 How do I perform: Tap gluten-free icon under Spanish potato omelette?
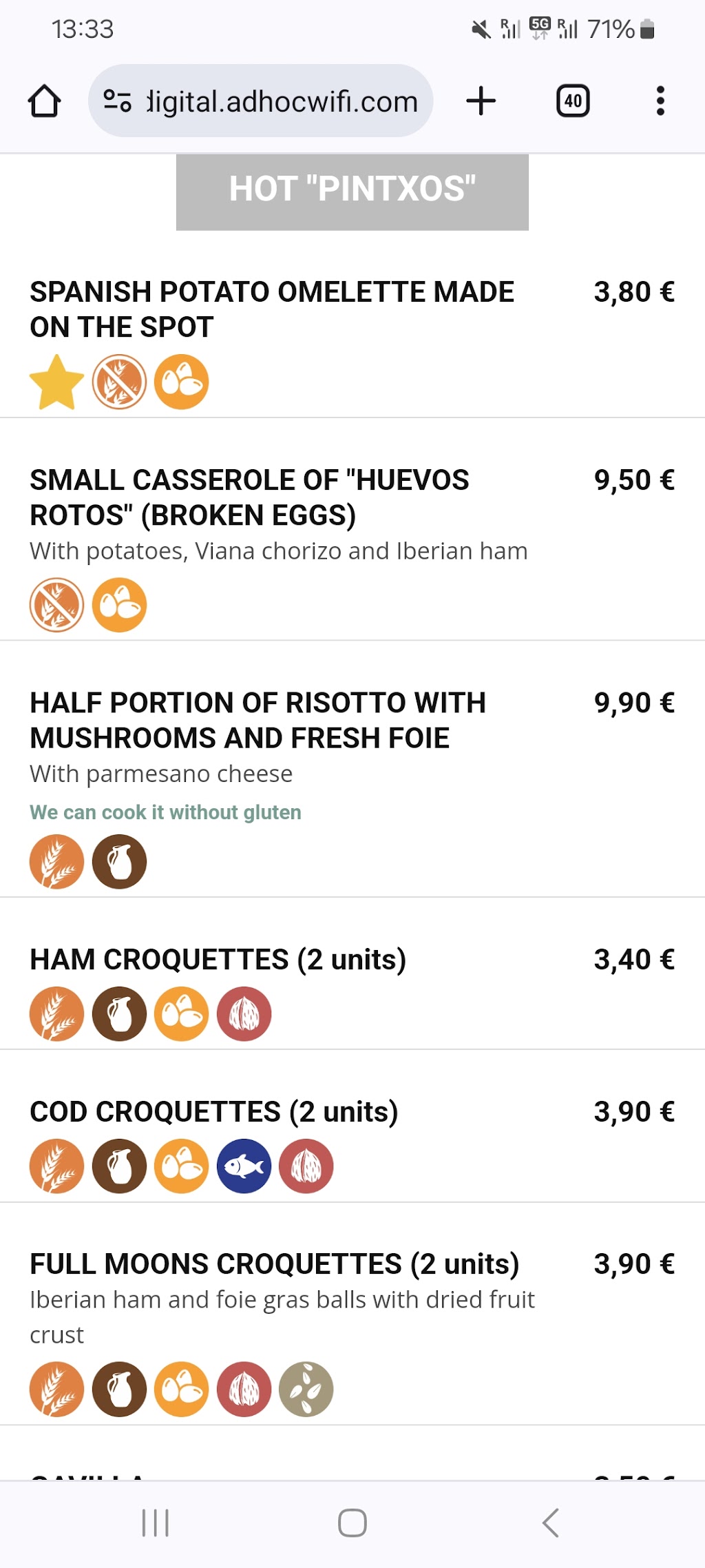tap(119, 382)
